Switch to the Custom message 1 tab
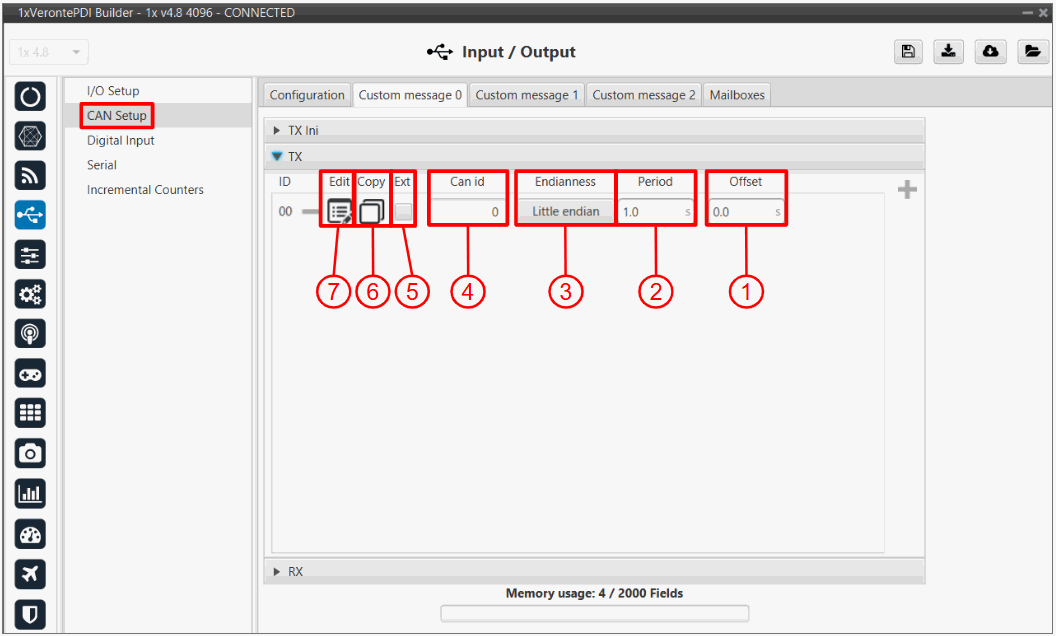This screenshot has width=1056, height=636. pyautogui.click(x=527, y=95)
